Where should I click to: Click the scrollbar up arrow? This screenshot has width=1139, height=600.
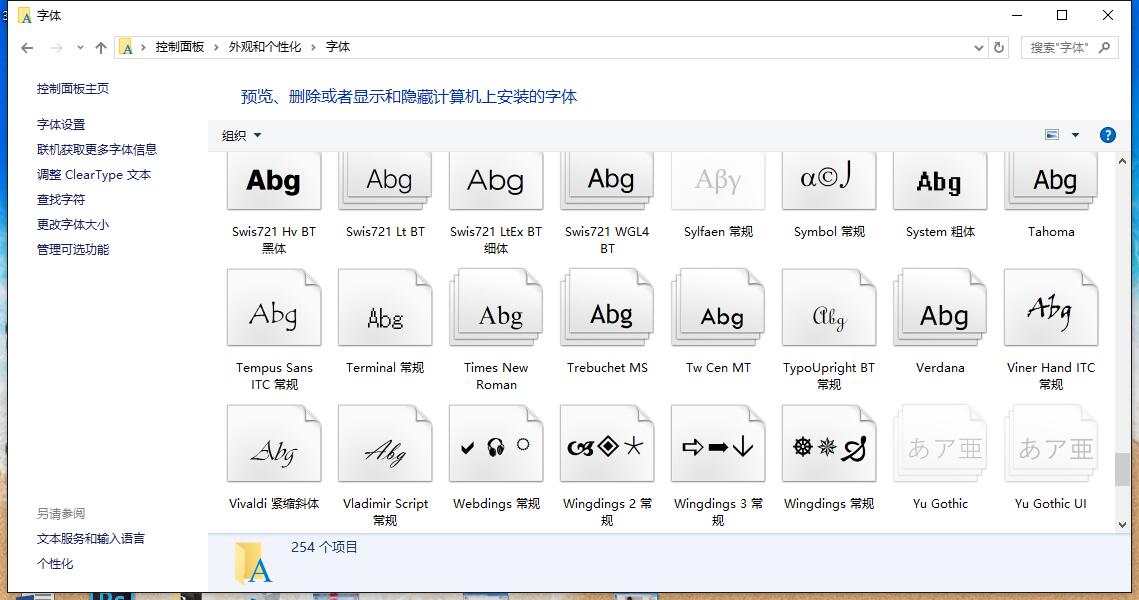pyautogui.click(x=1122, y=161)
